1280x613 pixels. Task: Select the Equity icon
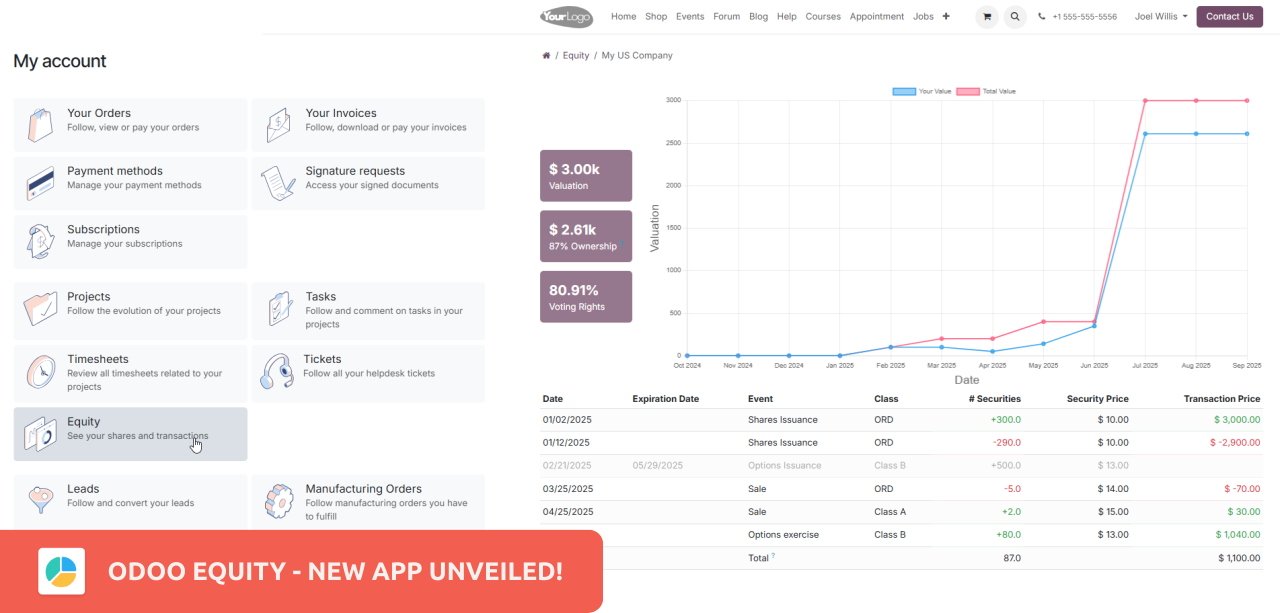(40, 434)
